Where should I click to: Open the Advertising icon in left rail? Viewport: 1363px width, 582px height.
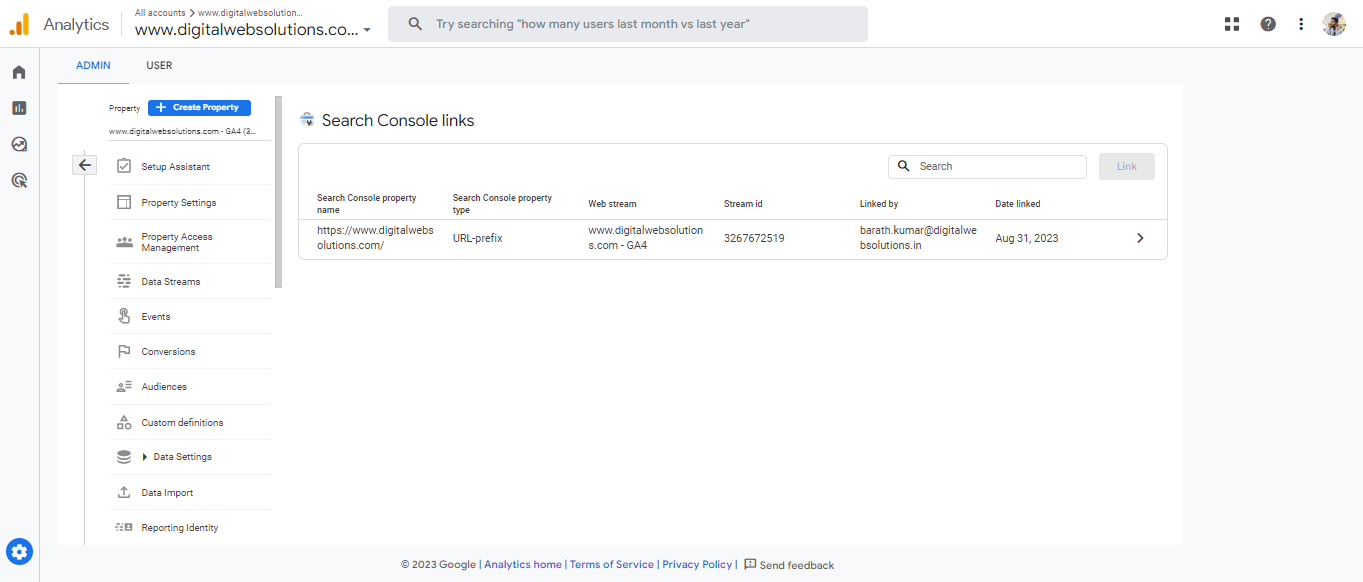(x=19, y=180)
